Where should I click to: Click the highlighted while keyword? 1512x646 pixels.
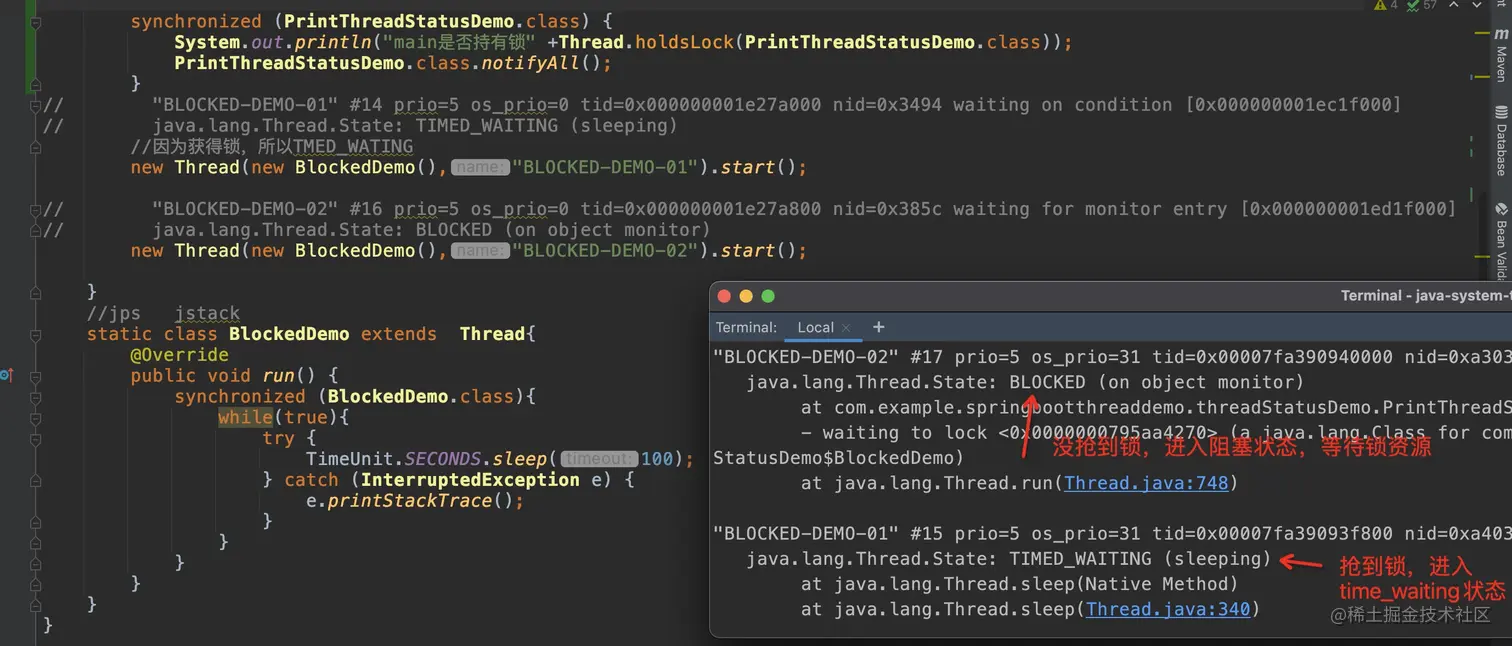[245, 417]
